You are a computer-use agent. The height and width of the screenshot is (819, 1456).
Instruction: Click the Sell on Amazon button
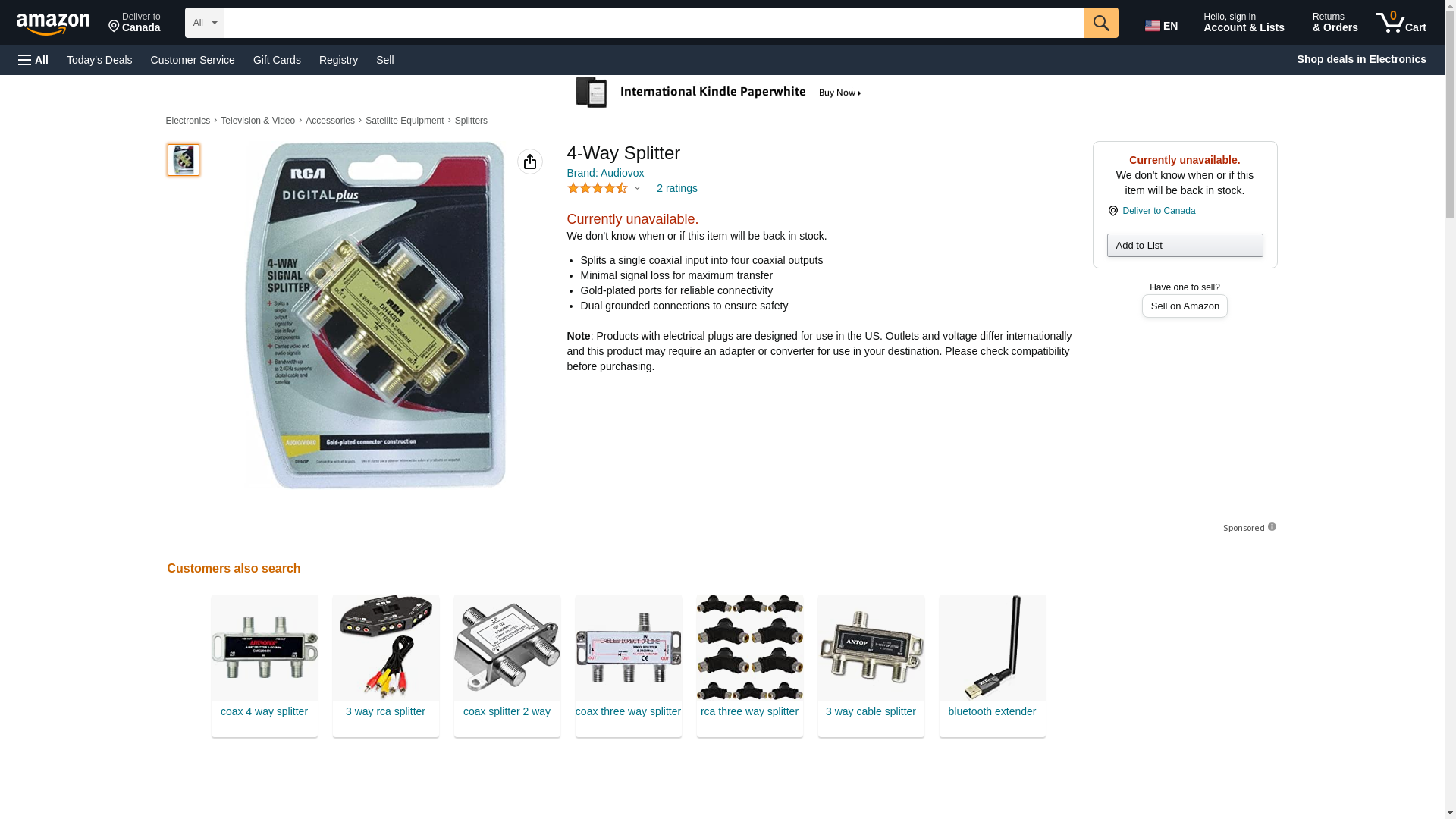pos(1185,306)
